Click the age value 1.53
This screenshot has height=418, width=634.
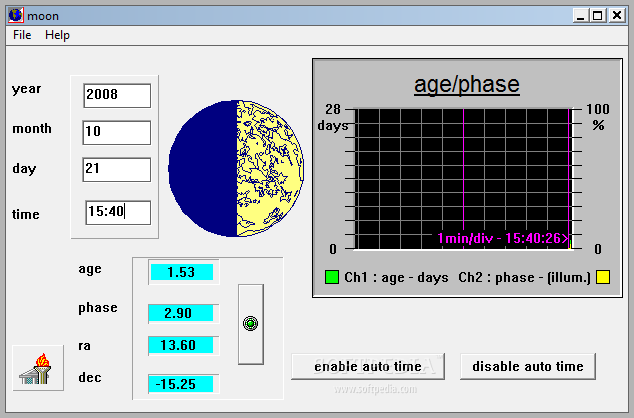coord(182,272)
